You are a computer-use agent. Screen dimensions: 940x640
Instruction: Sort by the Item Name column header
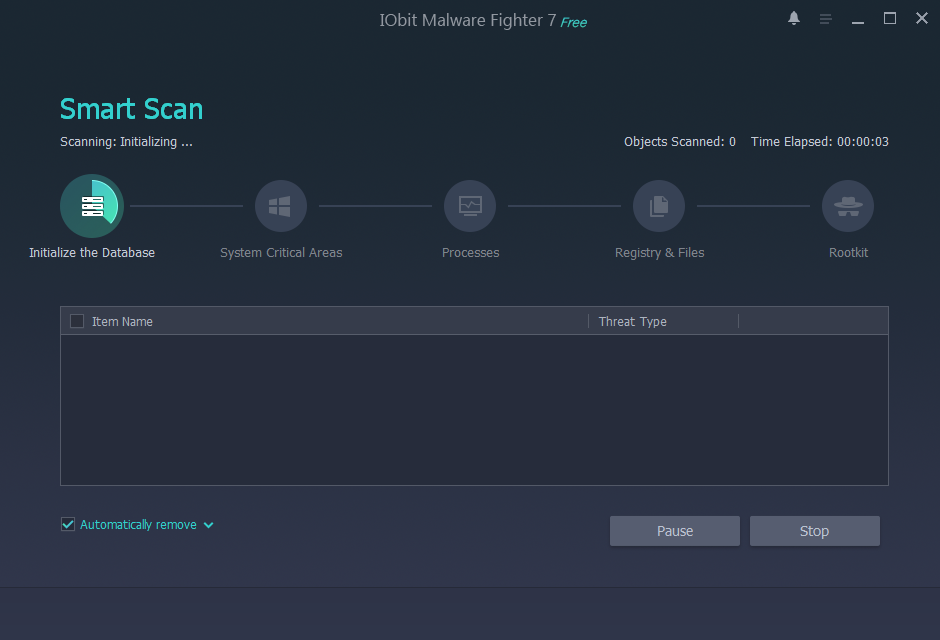(x=122, y=322)
